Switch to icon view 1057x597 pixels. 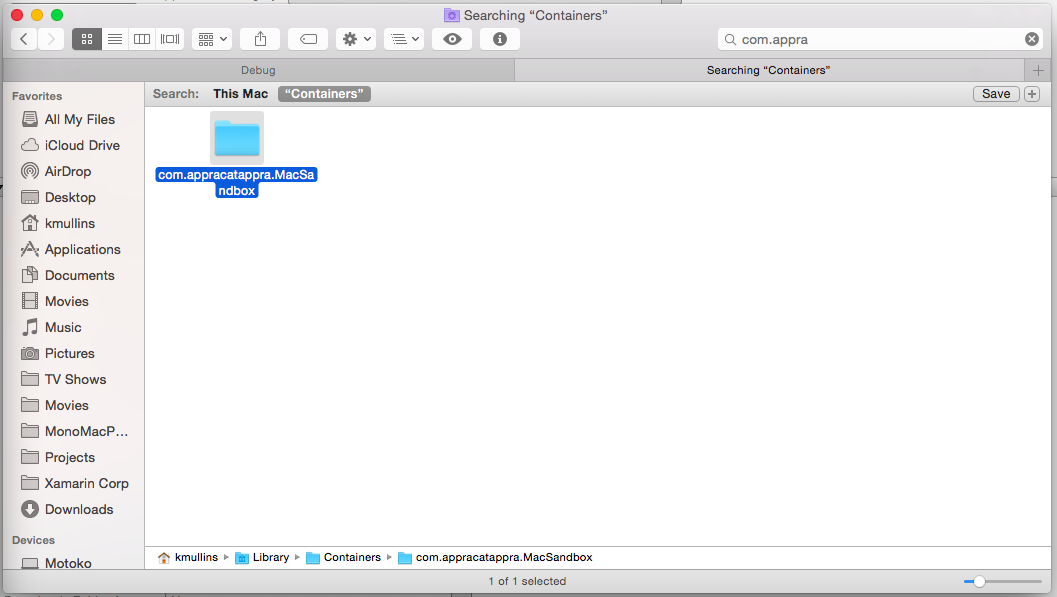coord(87,39)
